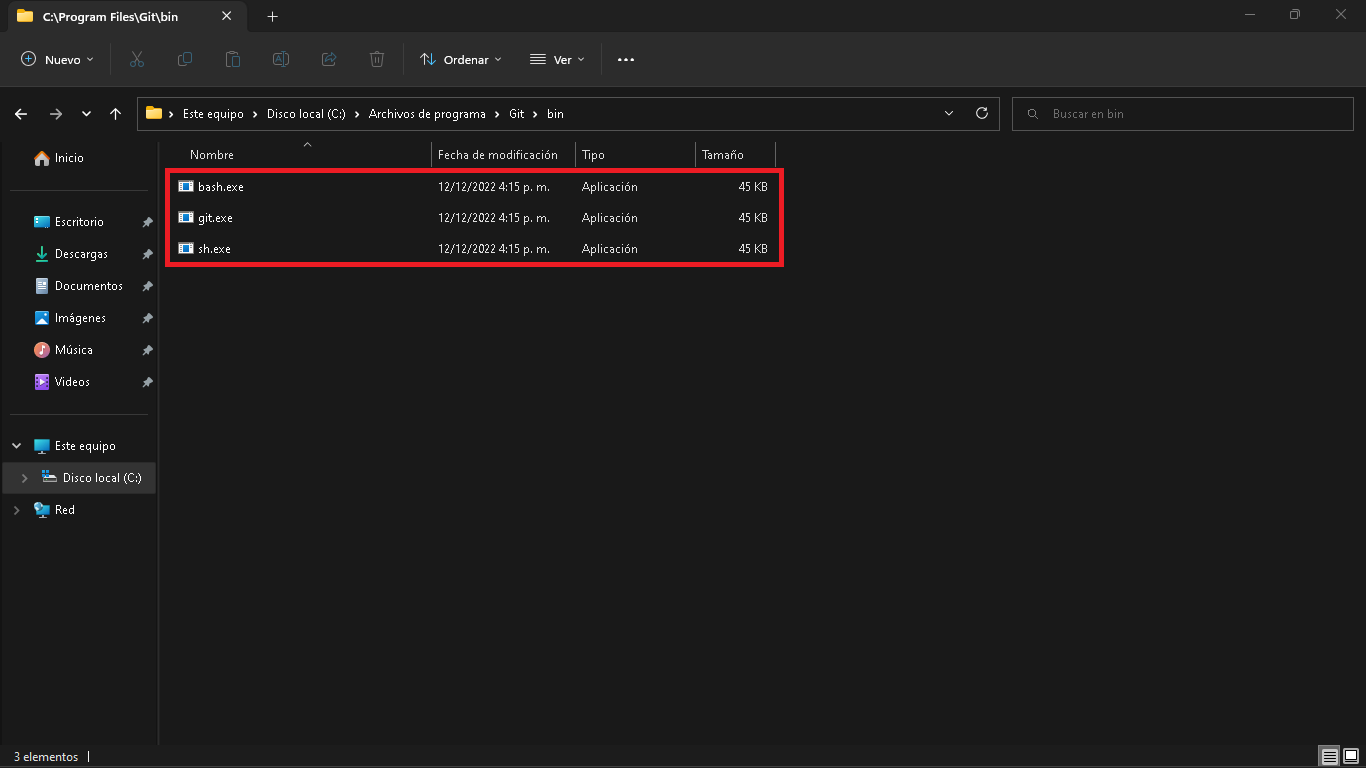Go back with the left arrow

pos(21,114)
